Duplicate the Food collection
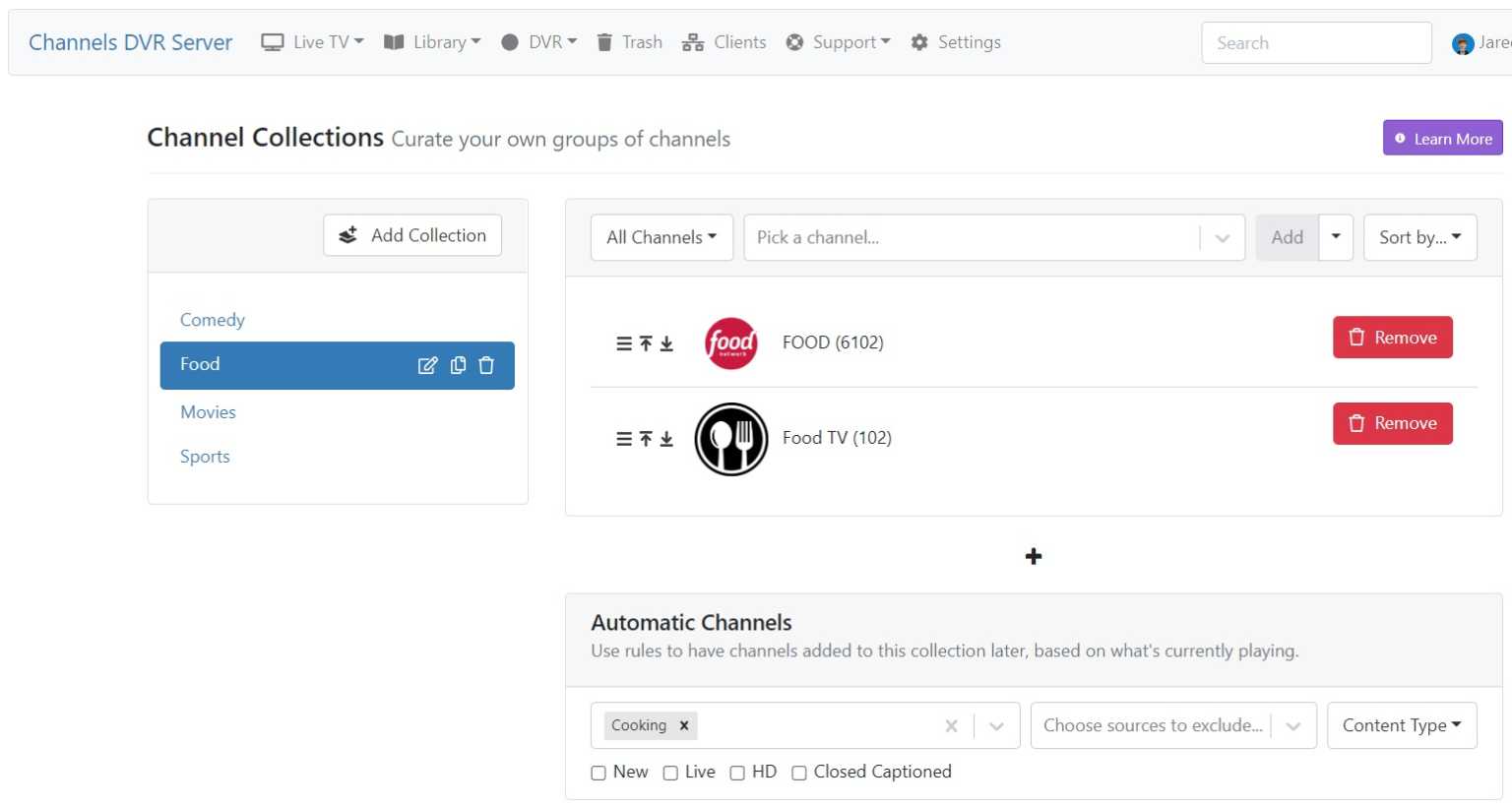 [458, 365]
